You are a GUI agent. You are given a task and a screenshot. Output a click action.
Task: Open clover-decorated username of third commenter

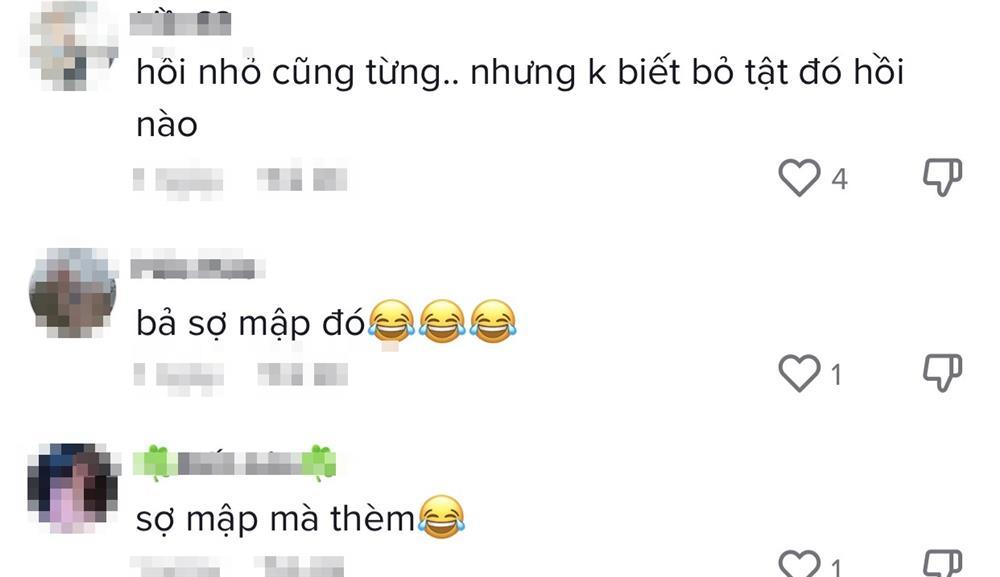(x=234, y=463)
